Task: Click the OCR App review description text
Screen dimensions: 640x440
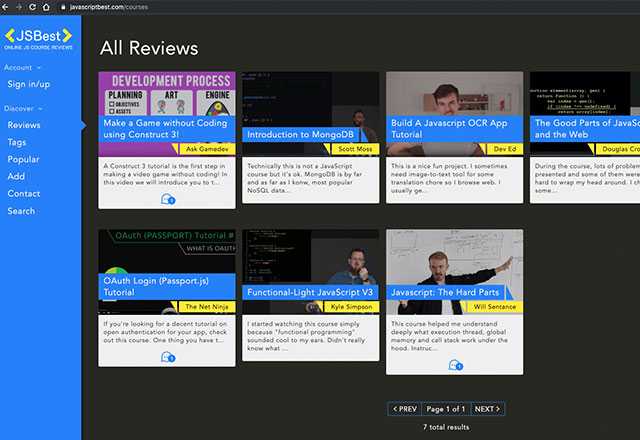Action: [449, 178]
